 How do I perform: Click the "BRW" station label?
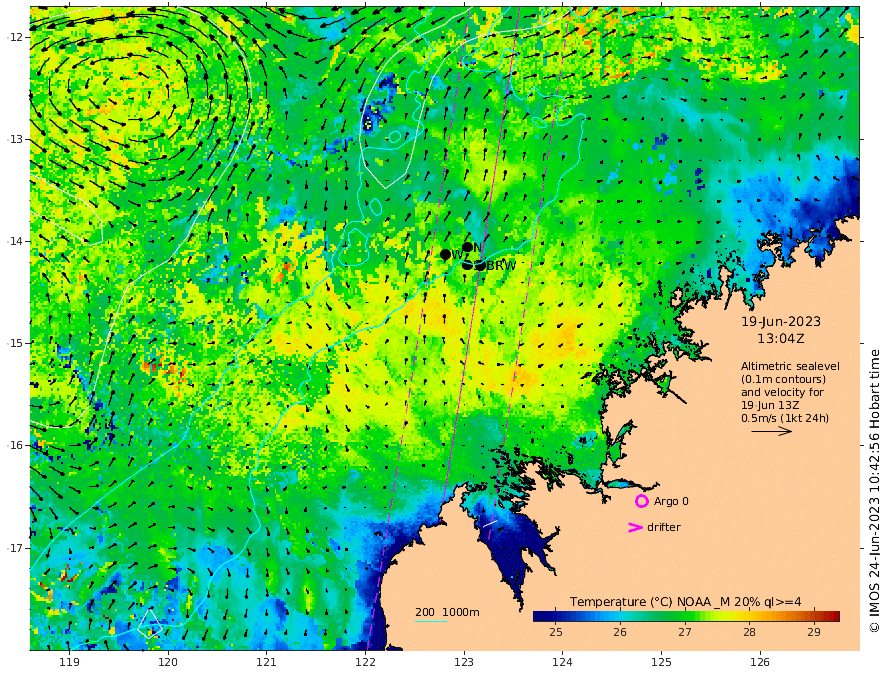pyautogui.click(x=501, y=266)
